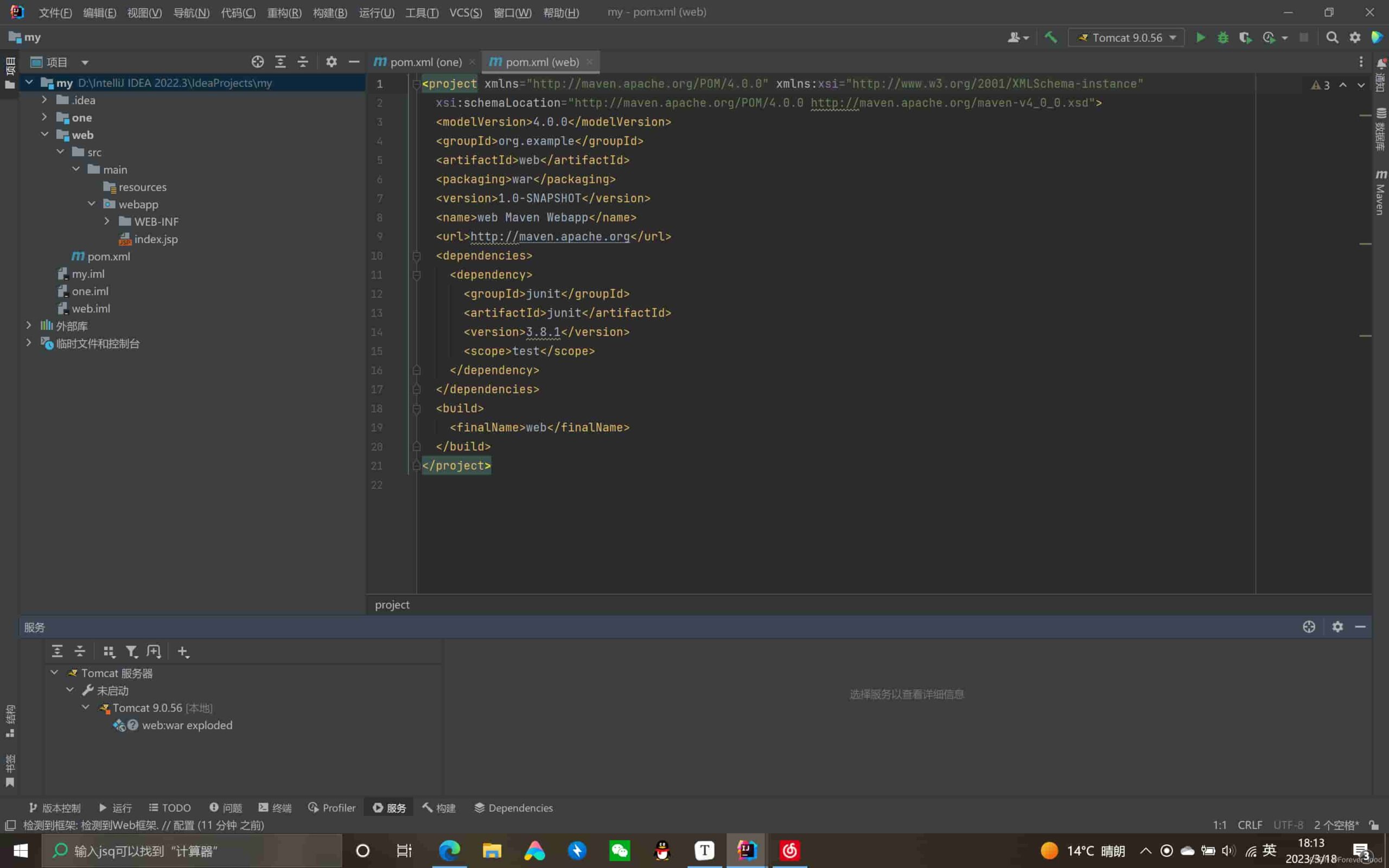Toggle the pin/lock services panel icon

point(1309,627)
